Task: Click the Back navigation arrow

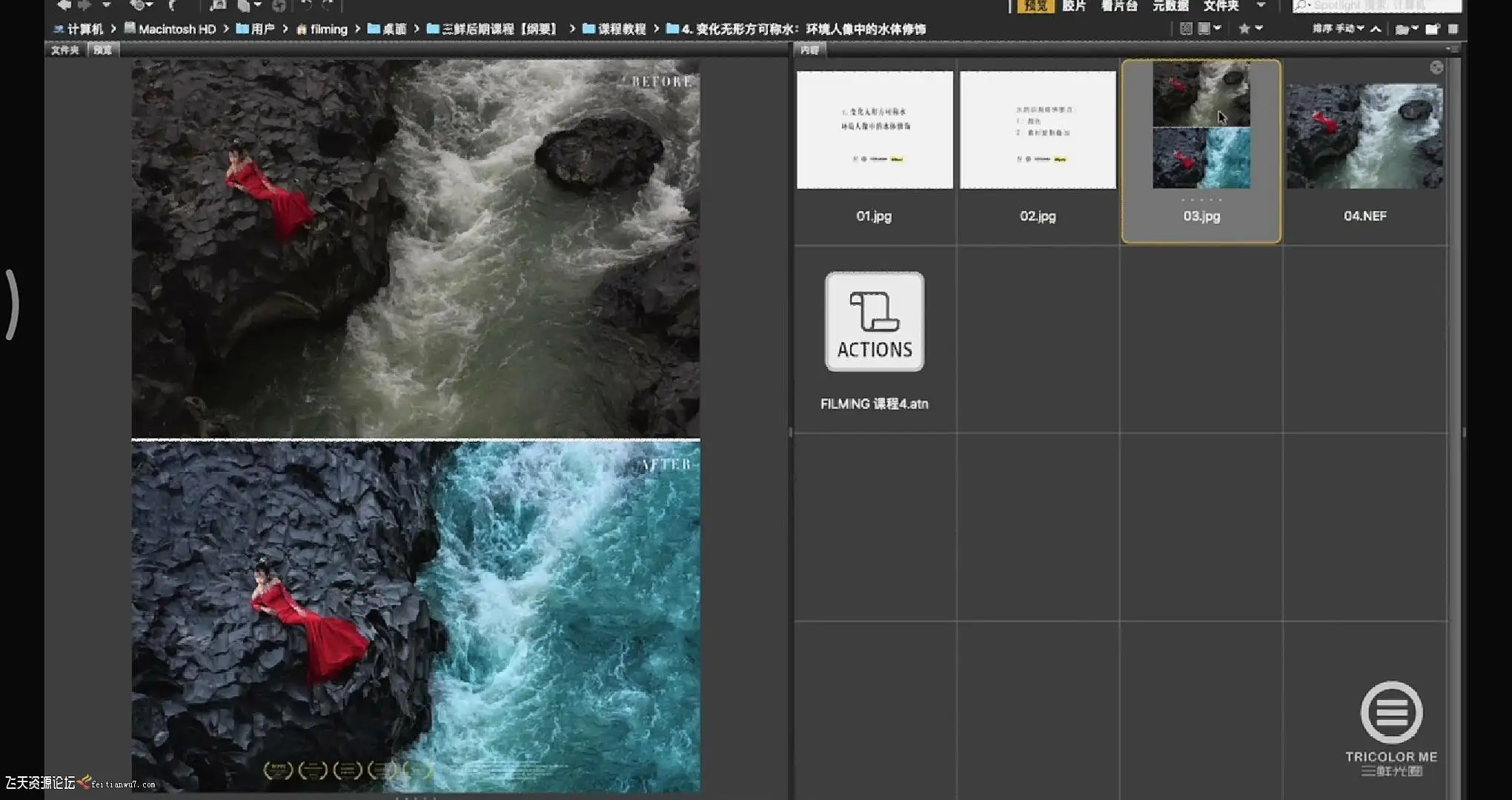Action: click(x=64, y=5)
